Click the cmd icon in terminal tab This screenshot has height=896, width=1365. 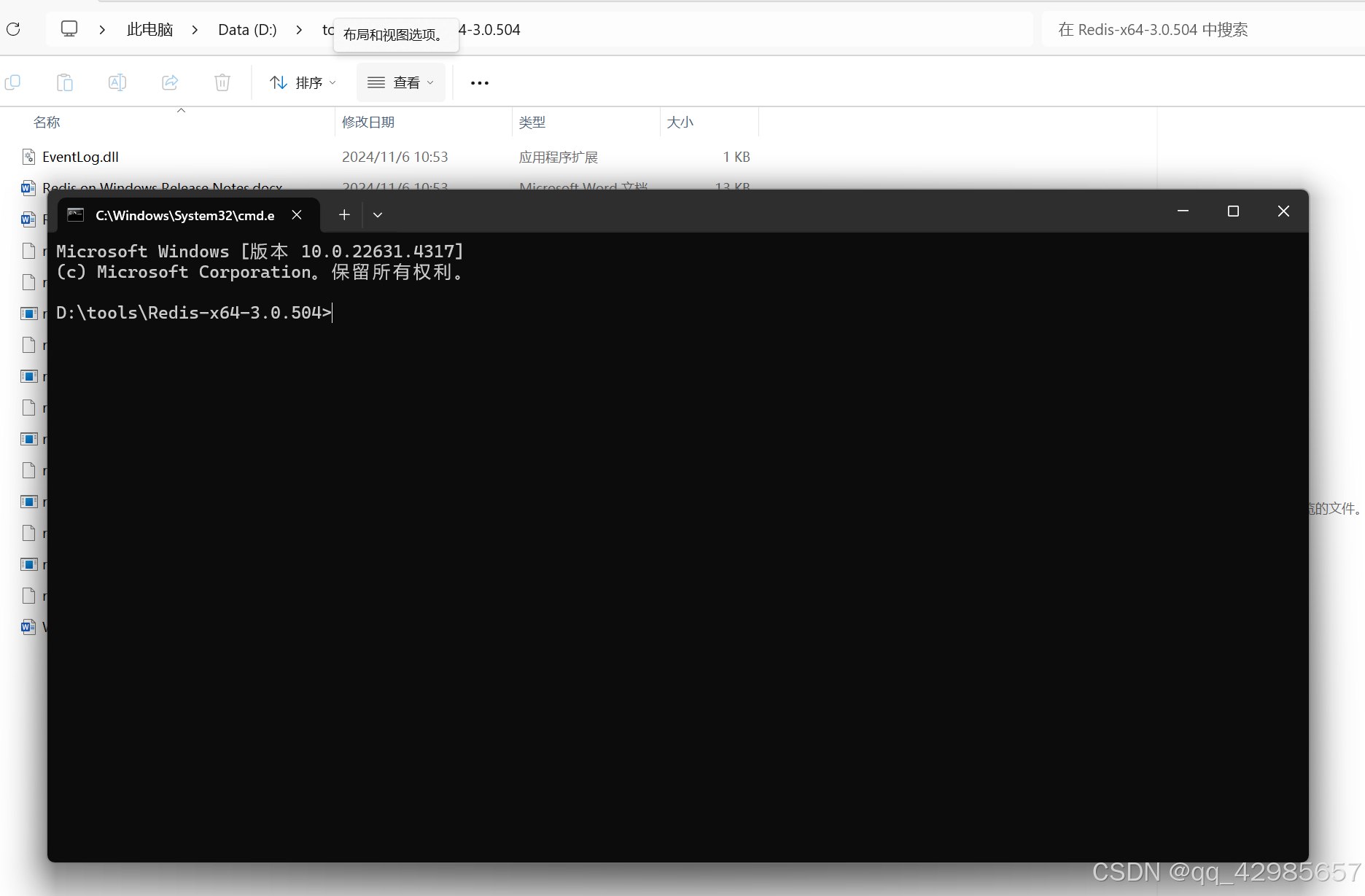(x=76, y=214)
